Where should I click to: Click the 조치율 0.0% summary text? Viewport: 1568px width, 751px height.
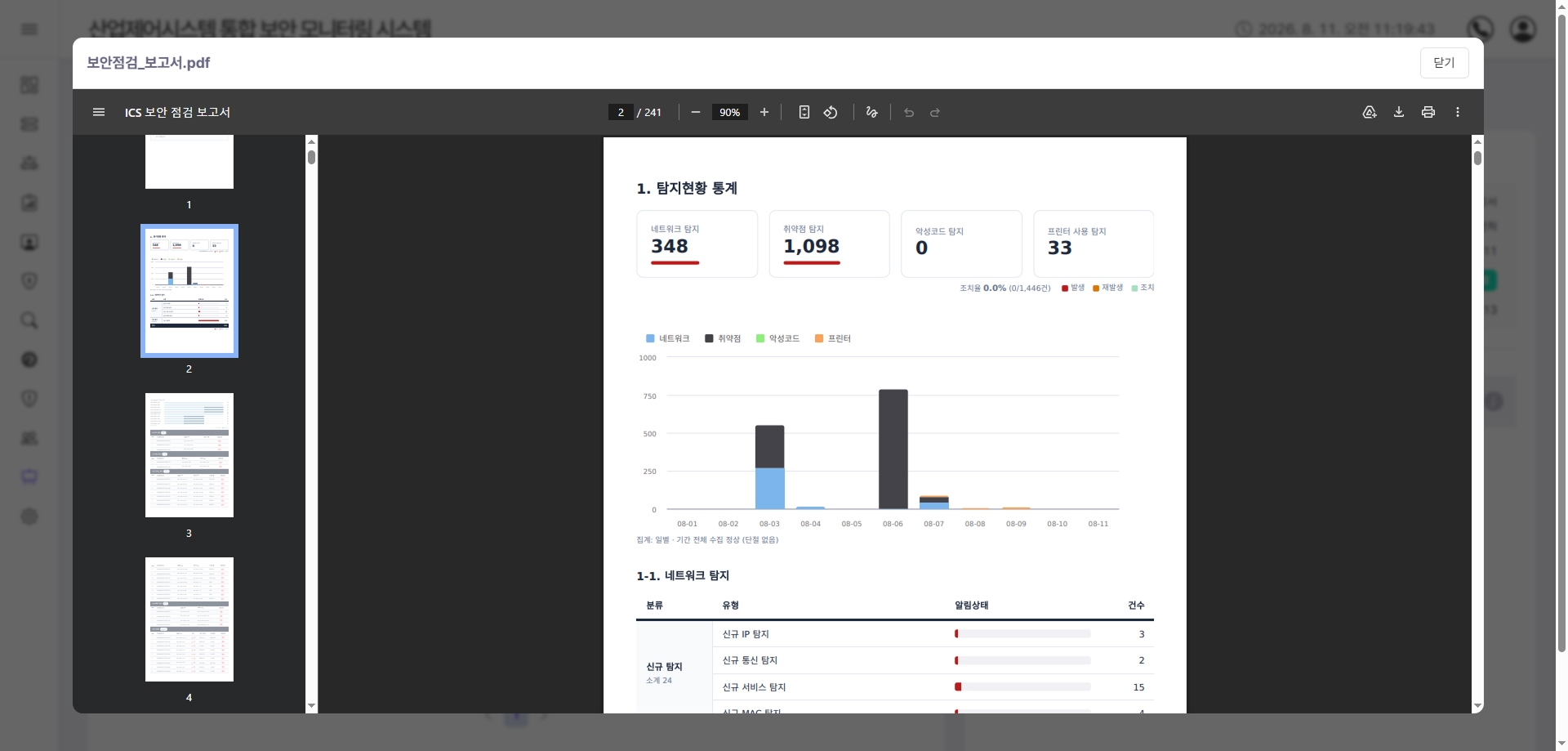pos(1005,288)
